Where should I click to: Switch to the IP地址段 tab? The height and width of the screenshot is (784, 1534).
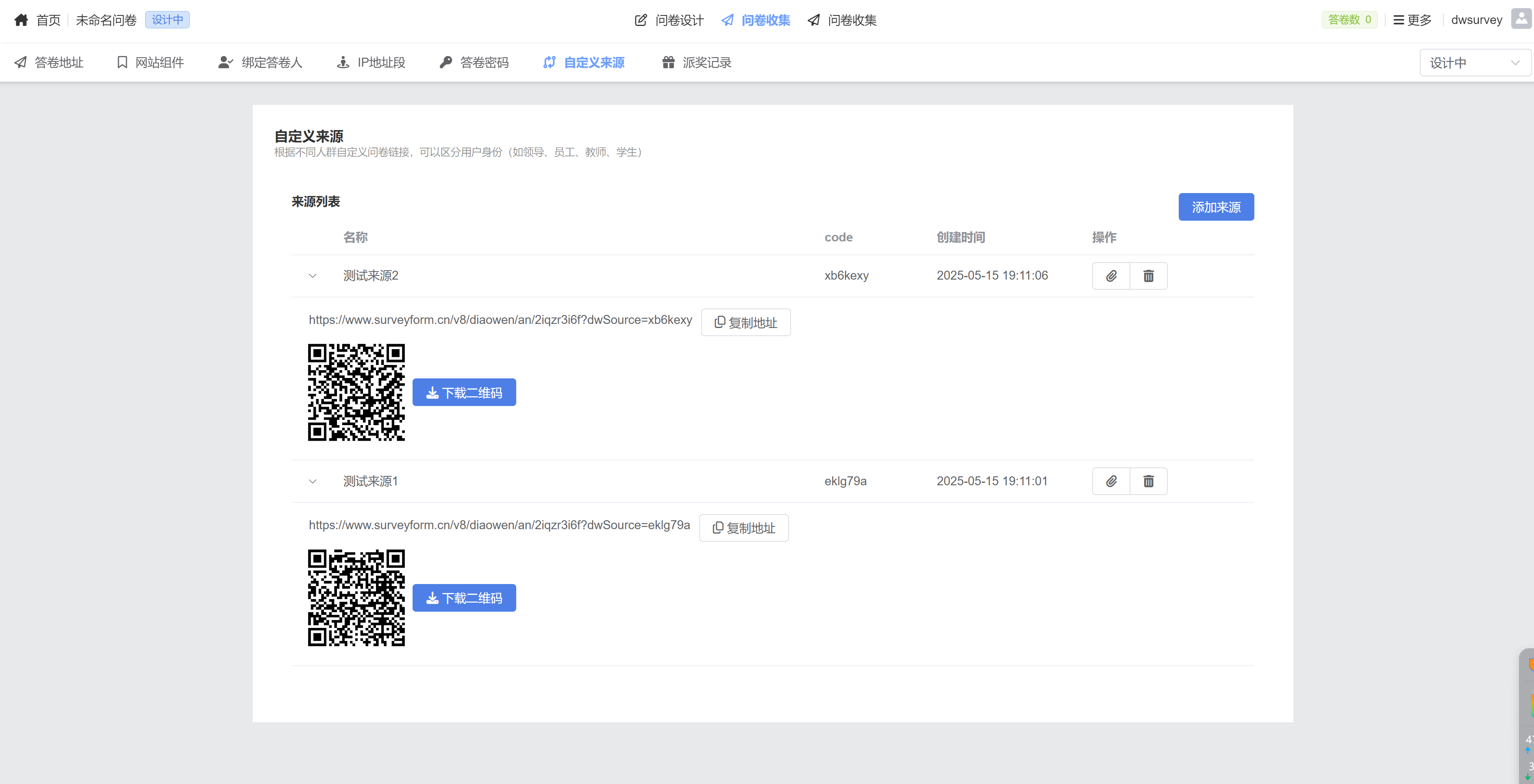[x=370, y=63]
